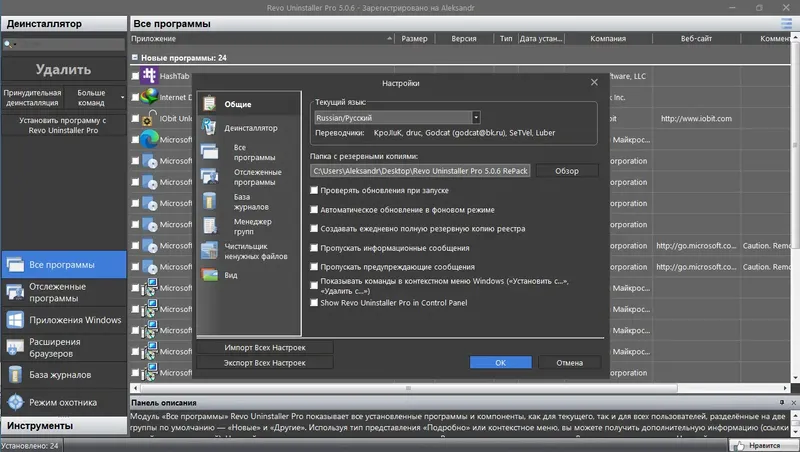Screen dimensions: 800x452
Task: Click the Windows Apps logo icon
Action: [x=15, y=320]
